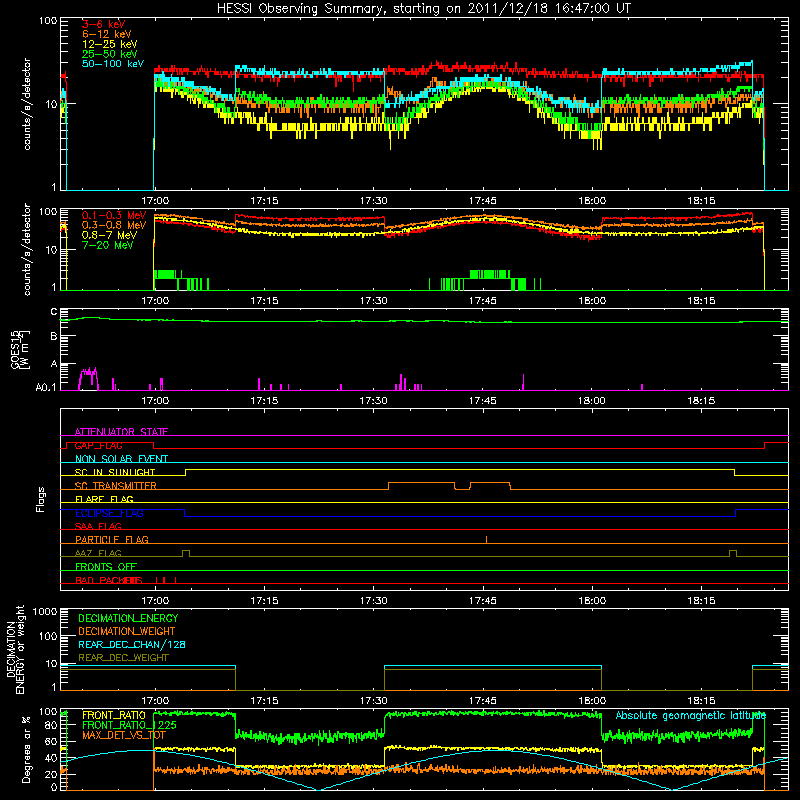Viewport: 800px width, 800px height.
Task: Click the Degrees or % axis title
Action: pyautogui.click(x=26, y=749)
